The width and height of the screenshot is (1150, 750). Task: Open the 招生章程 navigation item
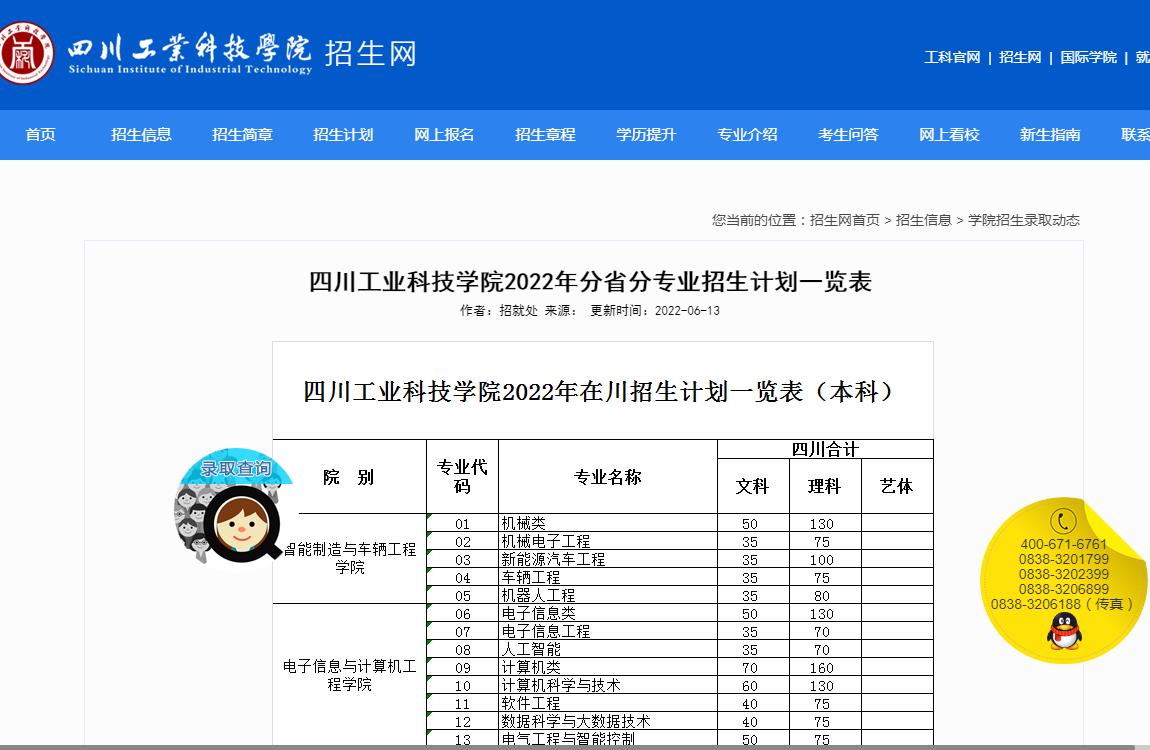click(x=545, y=135)
